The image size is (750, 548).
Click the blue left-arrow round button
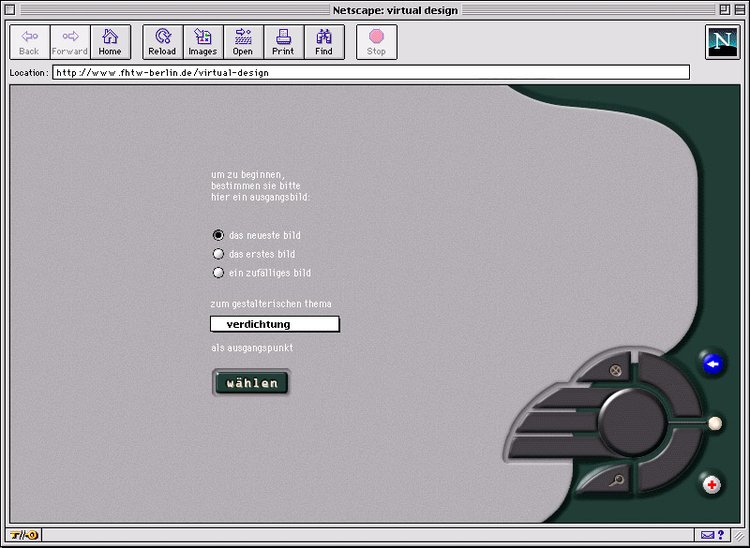pos(712,364)
